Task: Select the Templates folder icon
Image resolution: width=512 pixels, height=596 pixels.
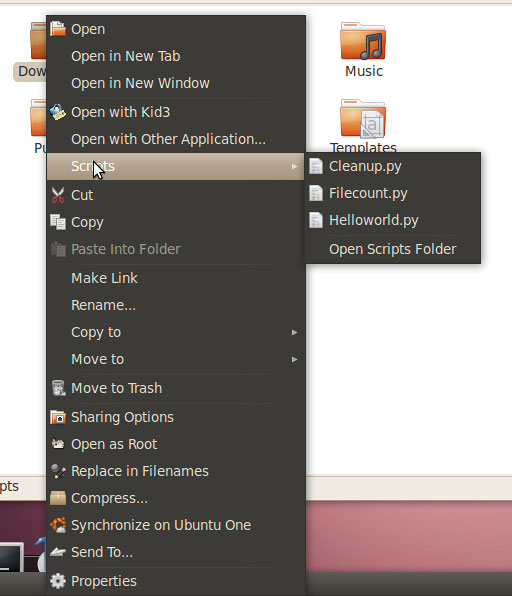Action: (363, 119)
